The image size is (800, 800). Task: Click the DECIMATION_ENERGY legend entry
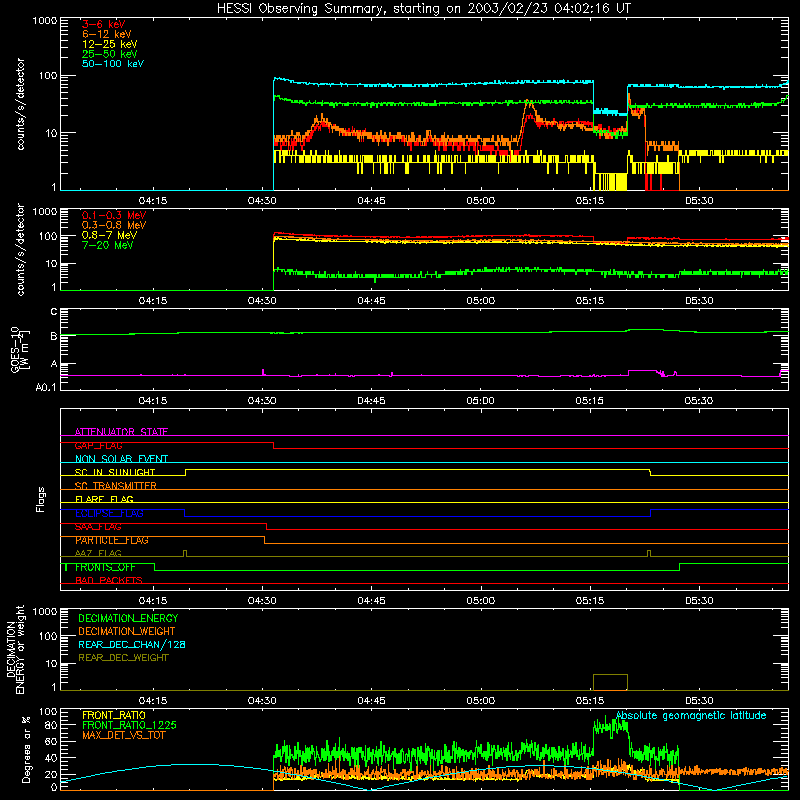tap(128, 618)
